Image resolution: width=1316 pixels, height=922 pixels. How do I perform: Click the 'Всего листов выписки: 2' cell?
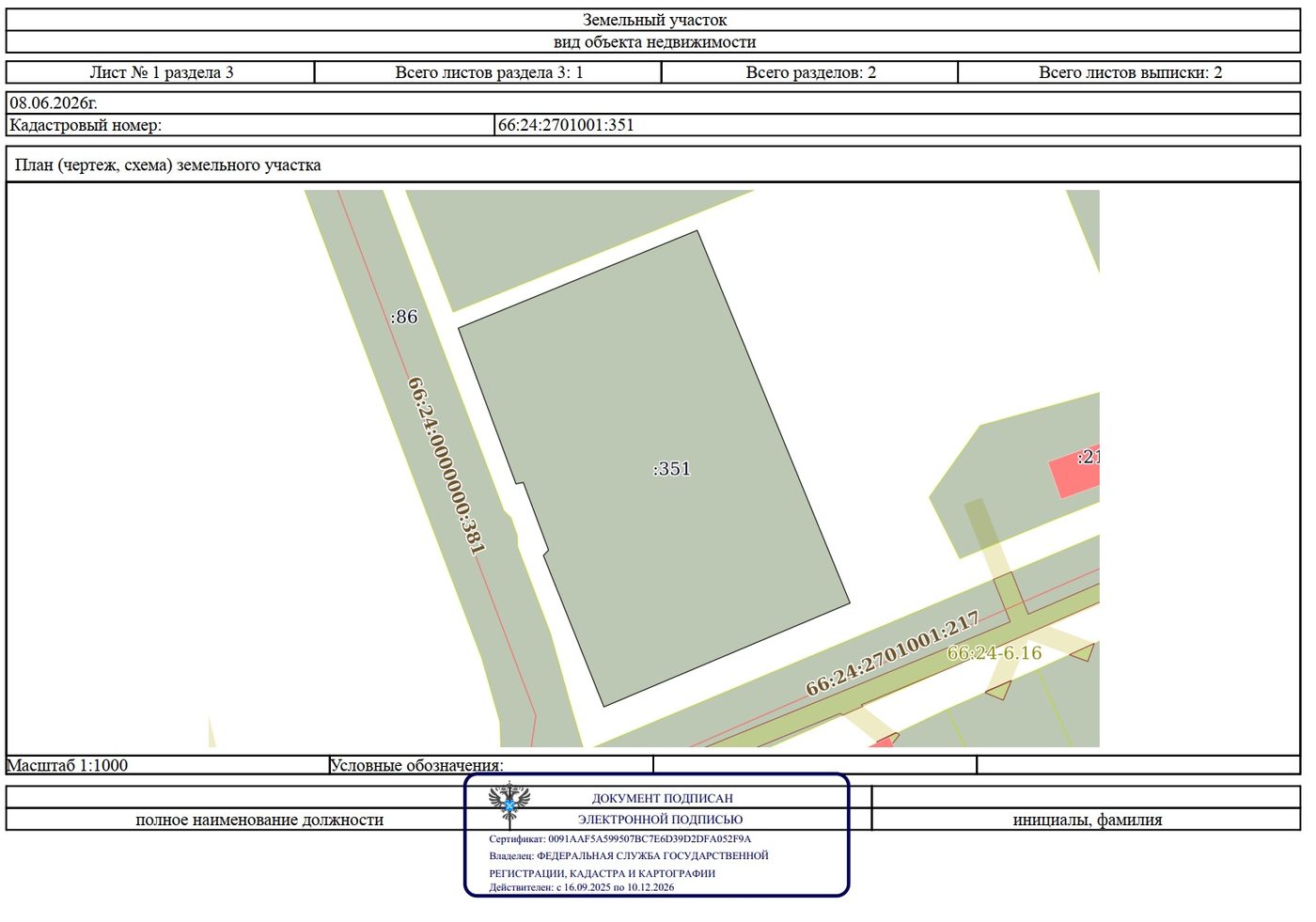[1130, 72]
